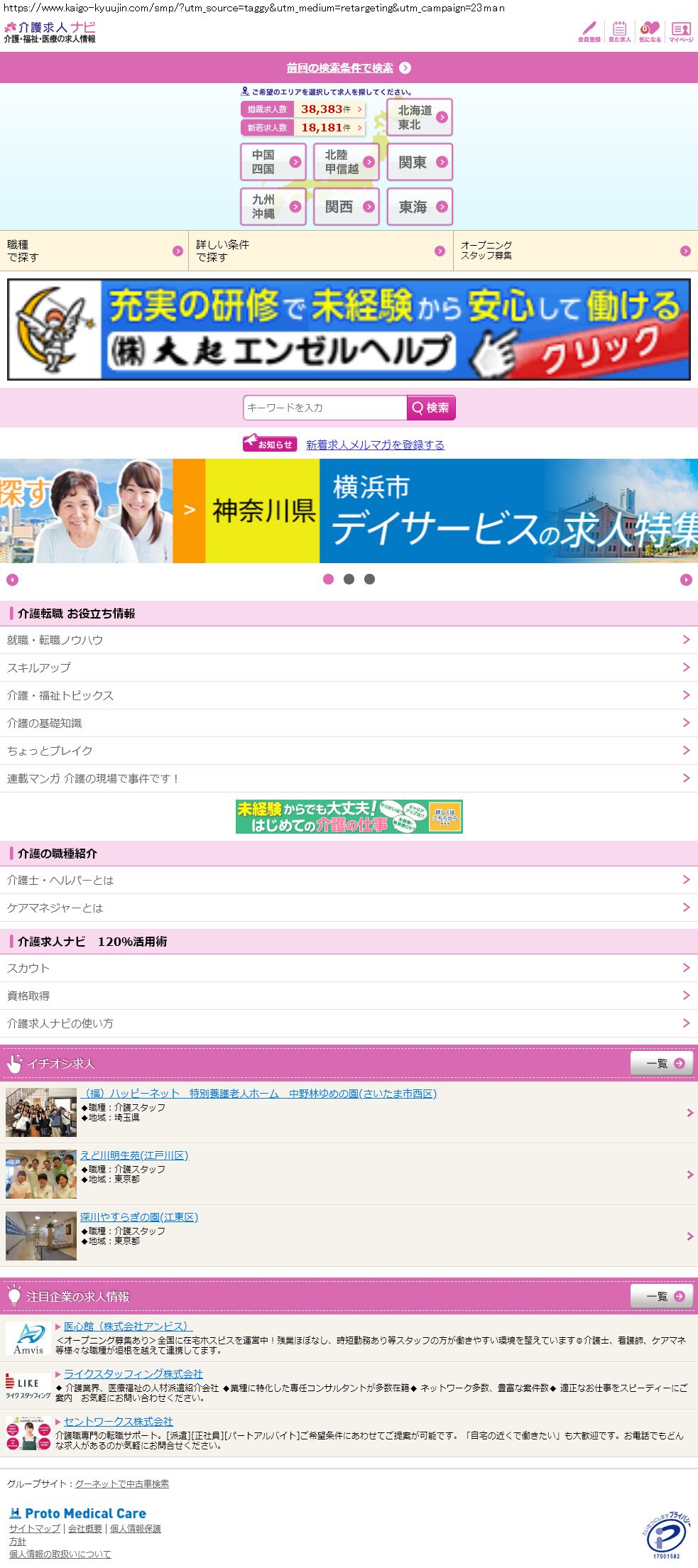Go to マイページ profile icon
This screenshot has height=1568, width=698.
(x=681, y=31)
